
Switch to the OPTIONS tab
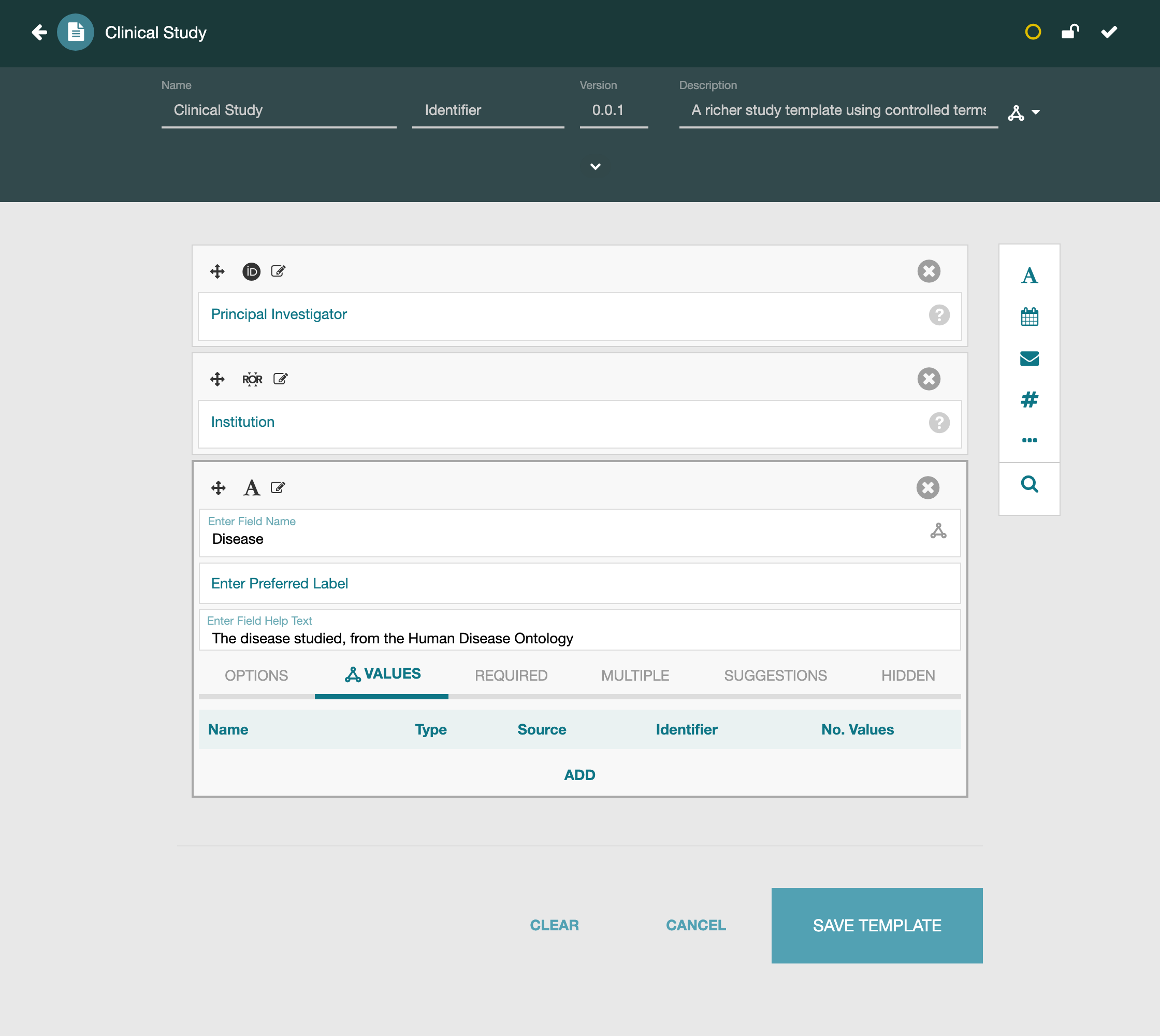(x=256, y=675)
